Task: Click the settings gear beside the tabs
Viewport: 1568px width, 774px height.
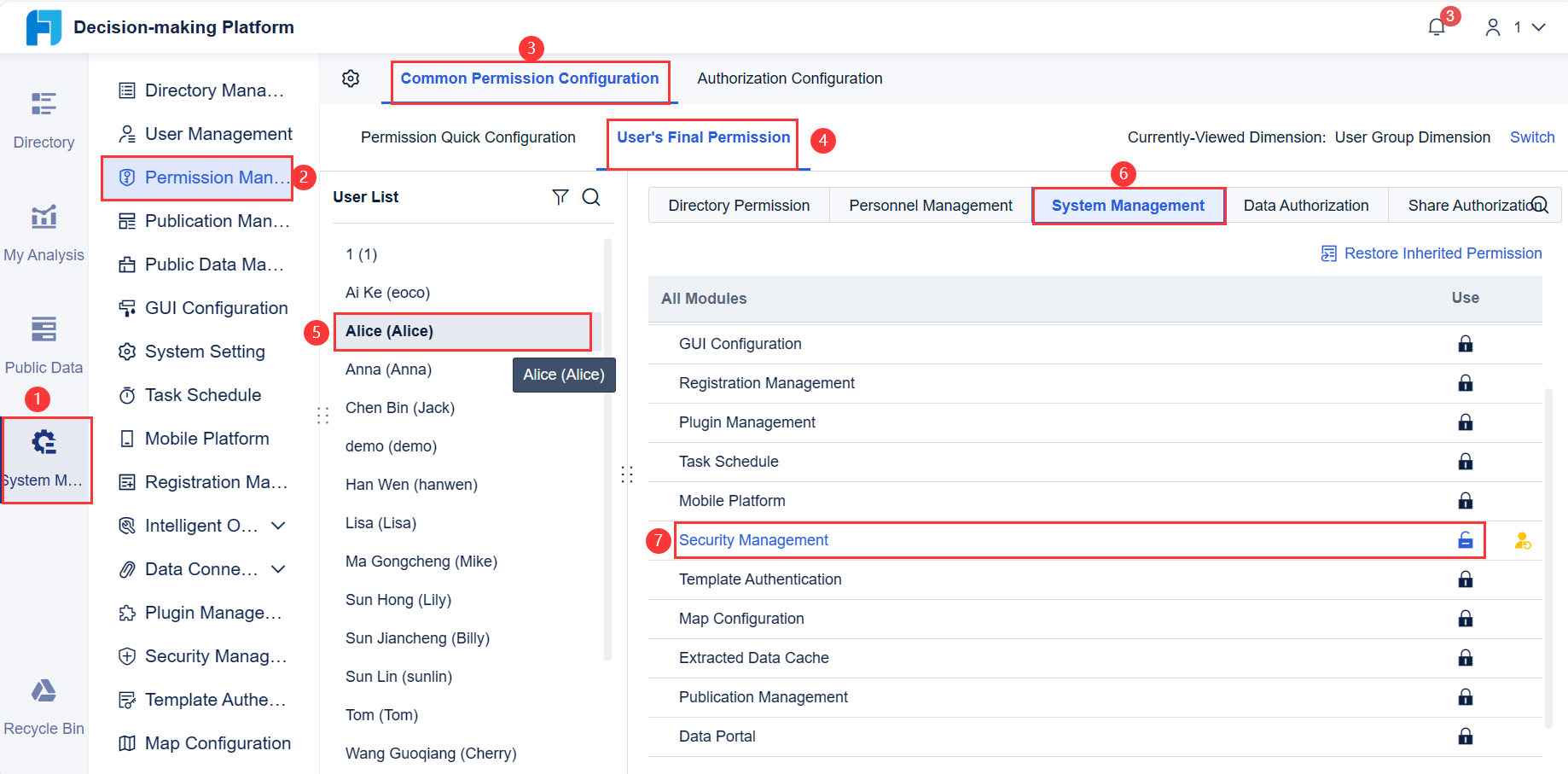Action: click(350, 78)
